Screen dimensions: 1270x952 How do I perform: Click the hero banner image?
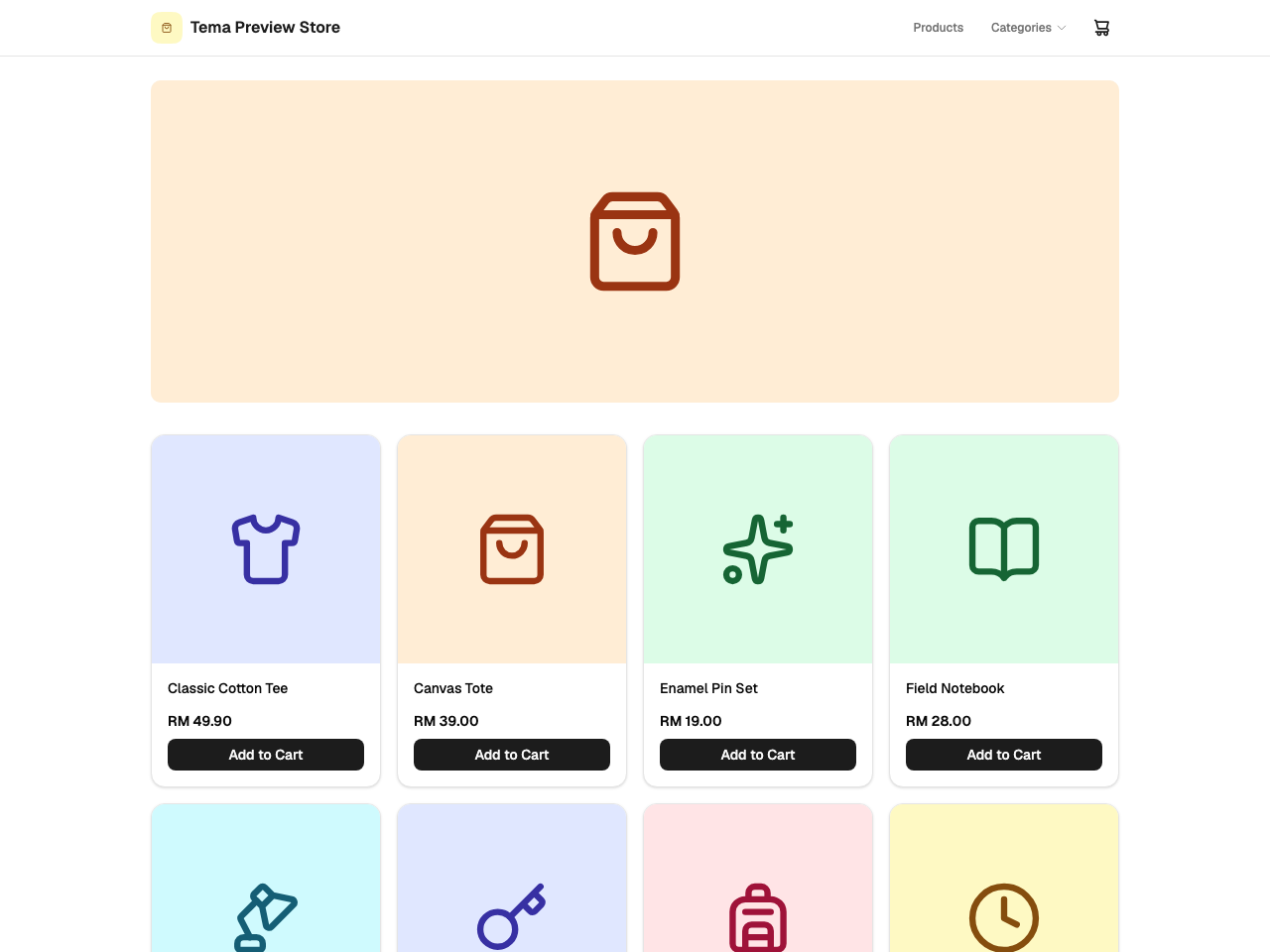(x=635, y=241)
